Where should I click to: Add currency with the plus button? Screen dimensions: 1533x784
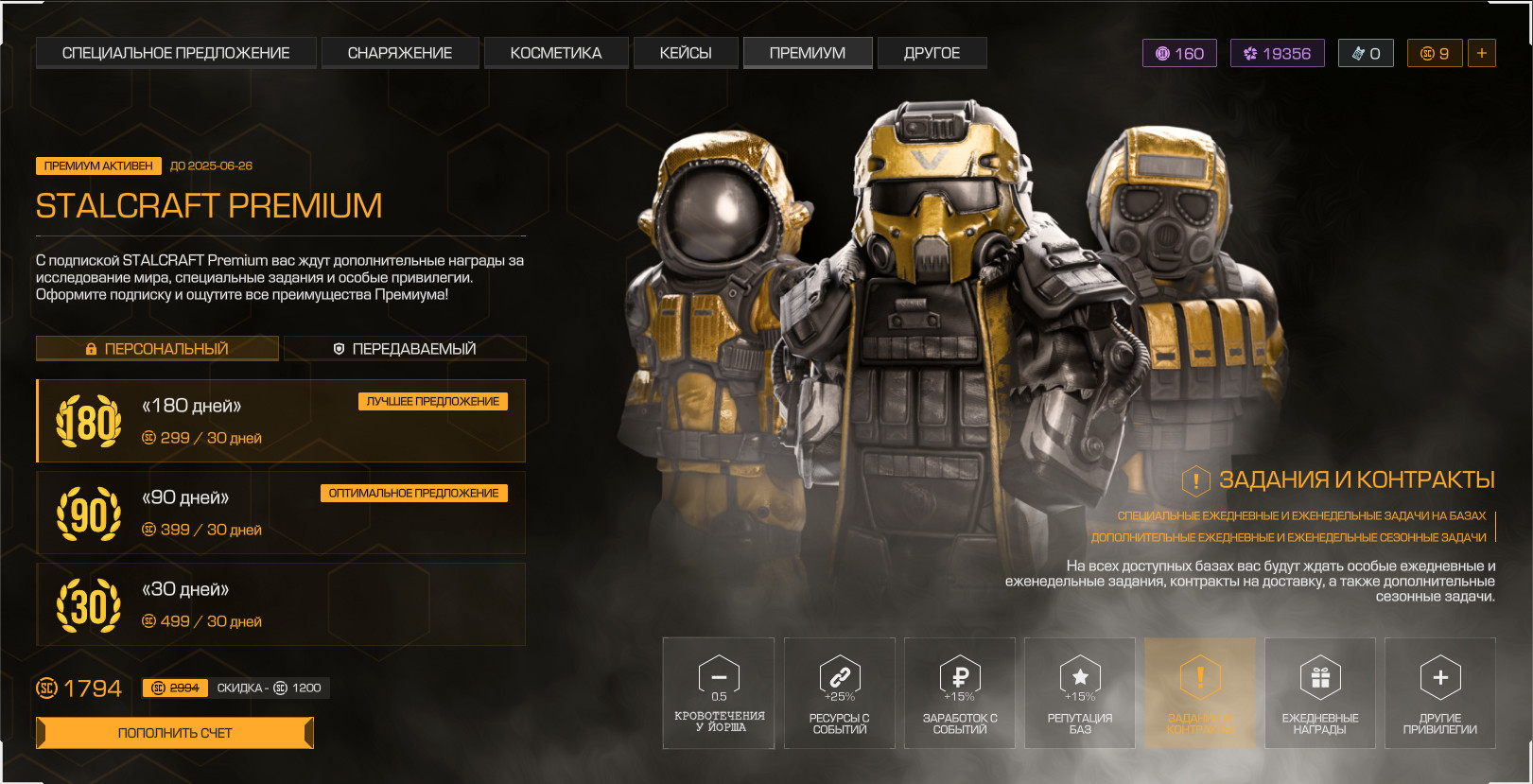[1482, 54]
